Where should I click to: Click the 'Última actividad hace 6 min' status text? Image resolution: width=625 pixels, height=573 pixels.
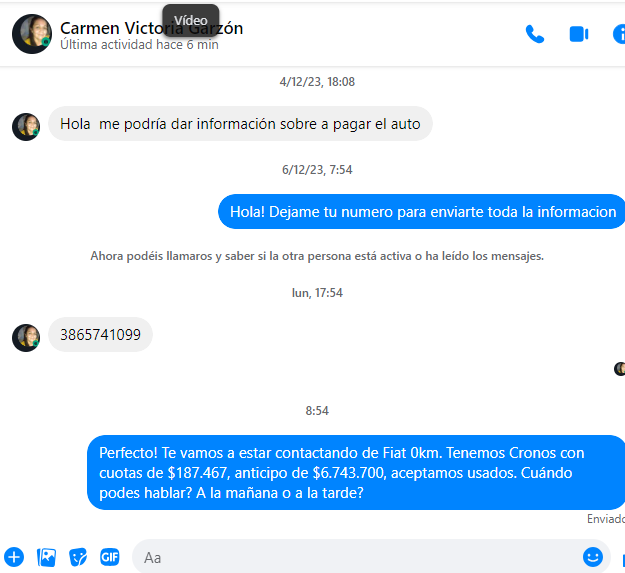[x=139, y=45]
